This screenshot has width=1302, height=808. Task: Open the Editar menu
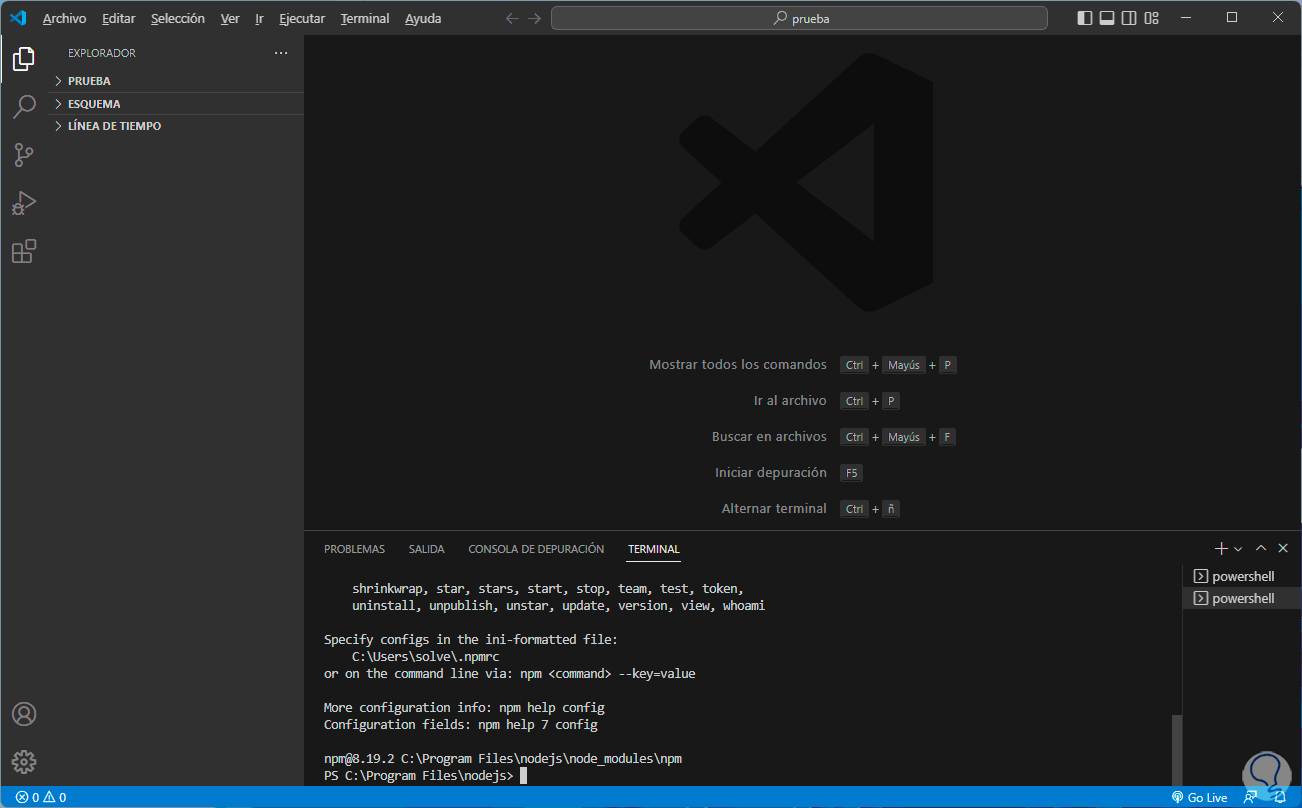point(119,19)
